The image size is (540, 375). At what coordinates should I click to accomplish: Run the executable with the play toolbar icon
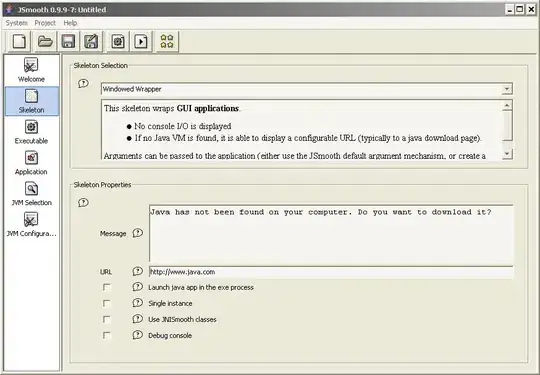[x=141, y=42]
